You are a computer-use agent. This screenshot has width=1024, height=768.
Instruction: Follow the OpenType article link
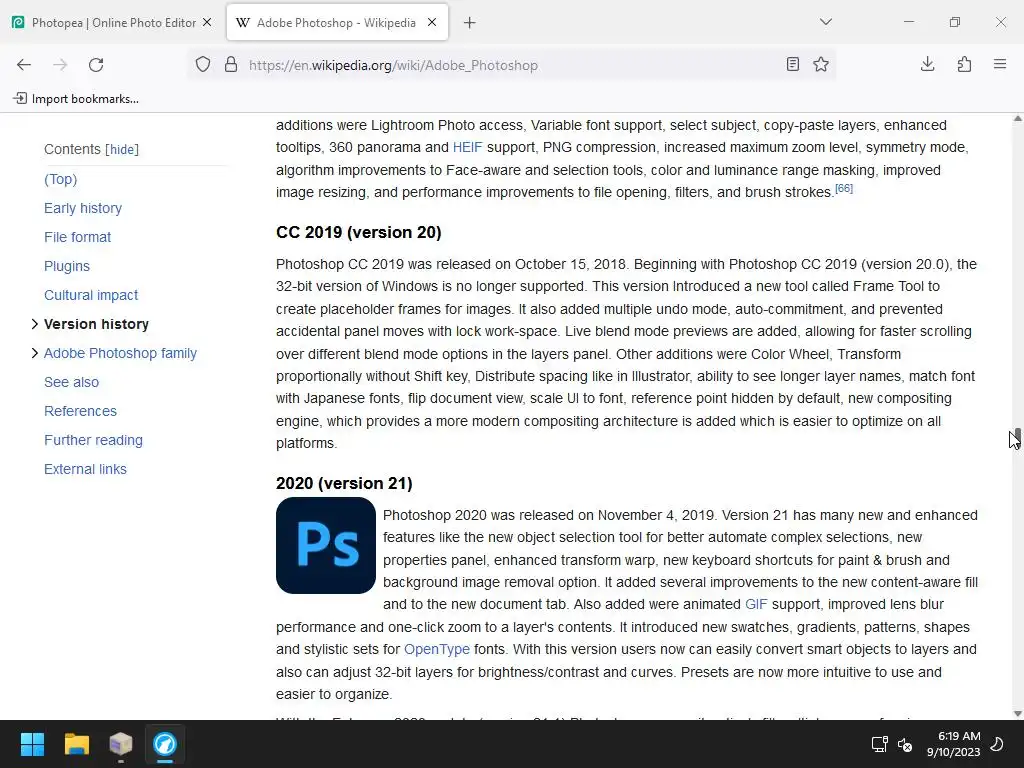[436, 650]
